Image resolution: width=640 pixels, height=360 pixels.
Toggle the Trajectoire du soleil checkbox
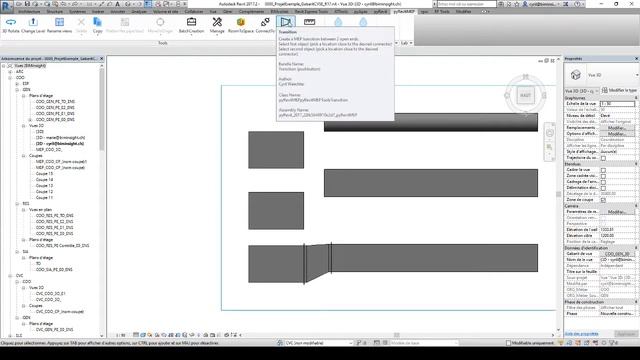[603, 158]
